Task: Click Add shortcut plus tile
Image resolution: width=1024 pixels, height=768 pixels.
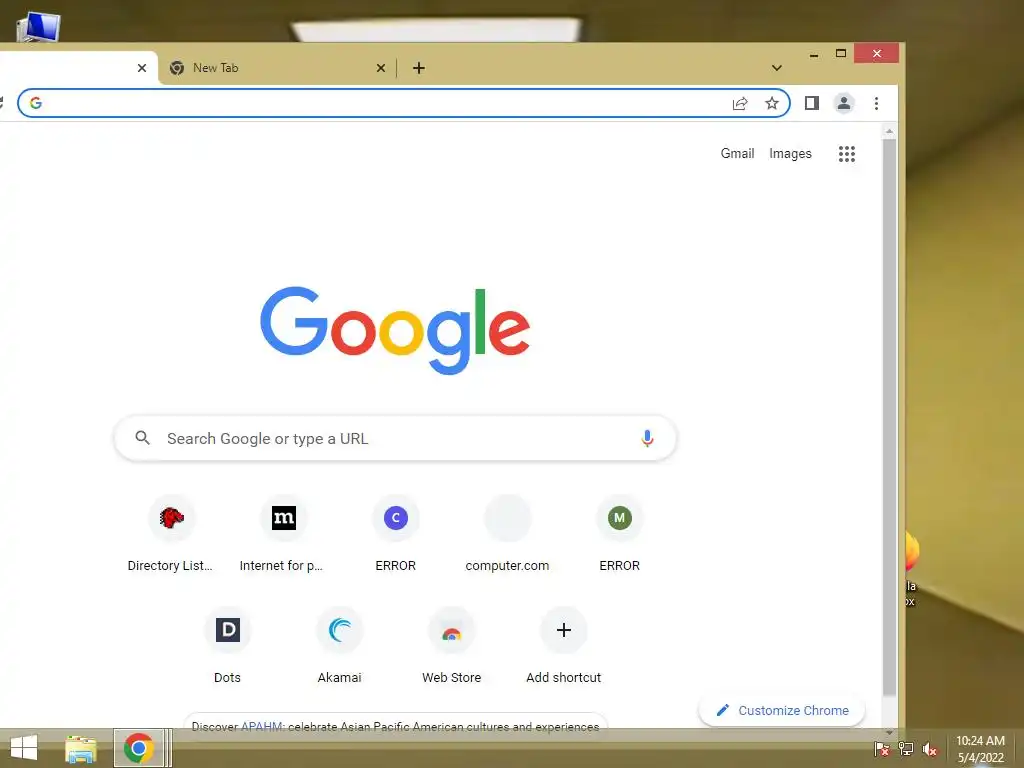Action: click(x=564, y=646)
